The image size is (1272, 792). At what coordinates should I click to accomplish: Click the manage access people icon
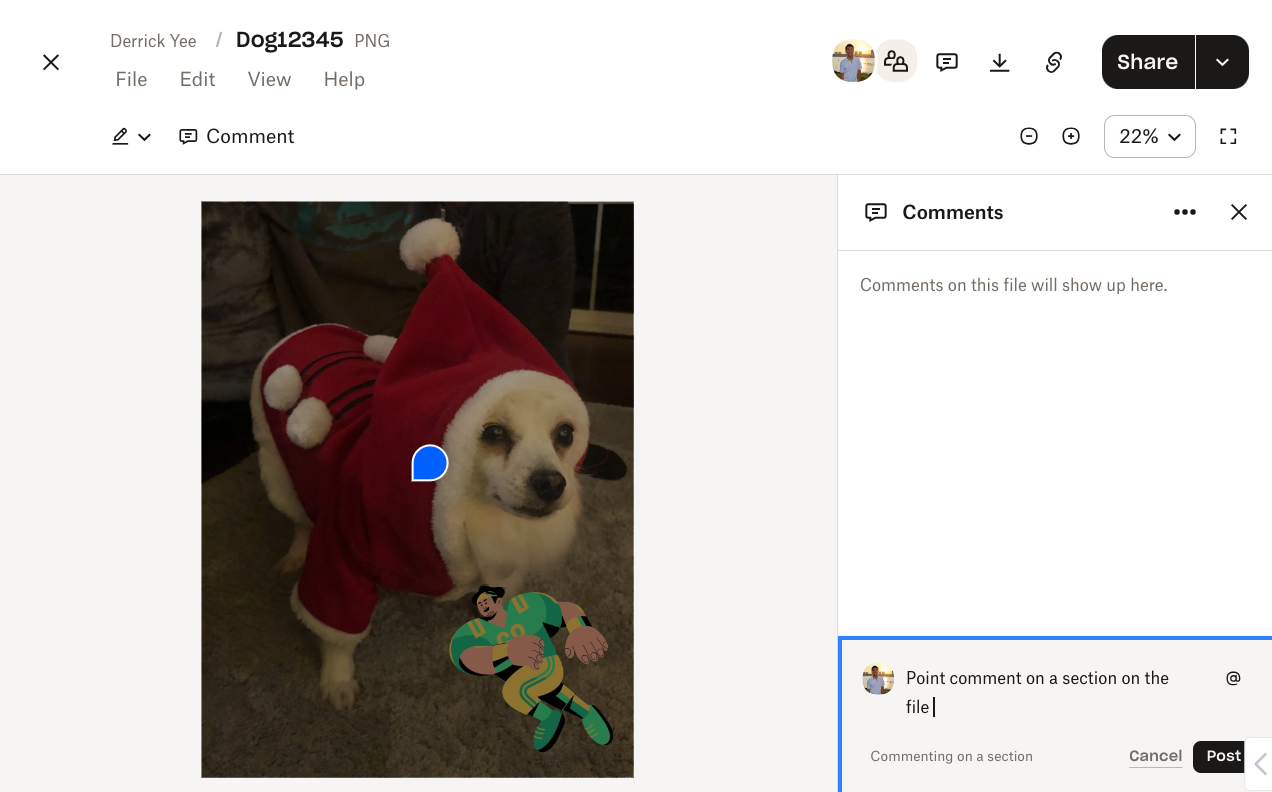pyautogui.click(x=896, y=62)
